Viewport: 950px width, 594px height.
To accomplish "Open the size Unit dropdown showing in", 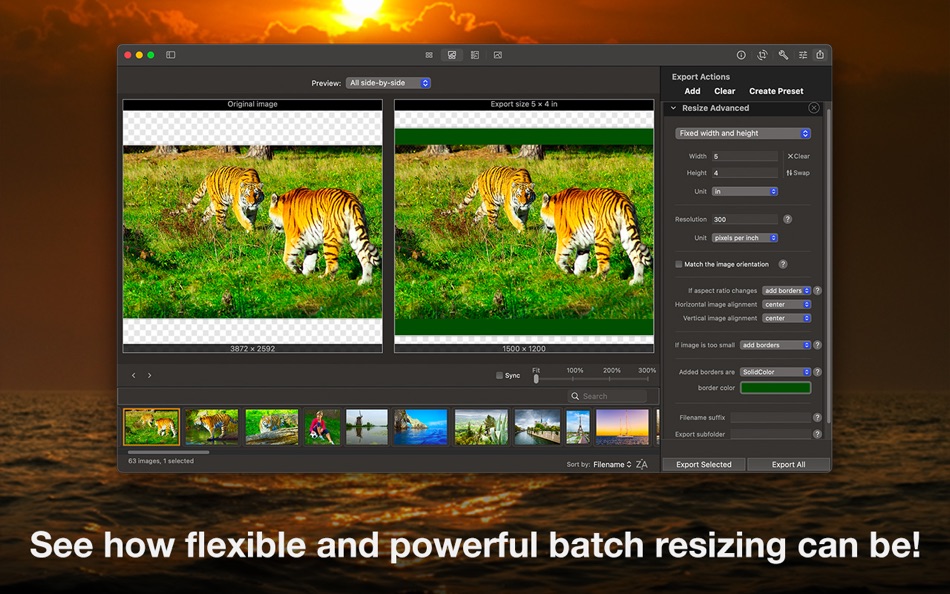I will pos(745,192).
